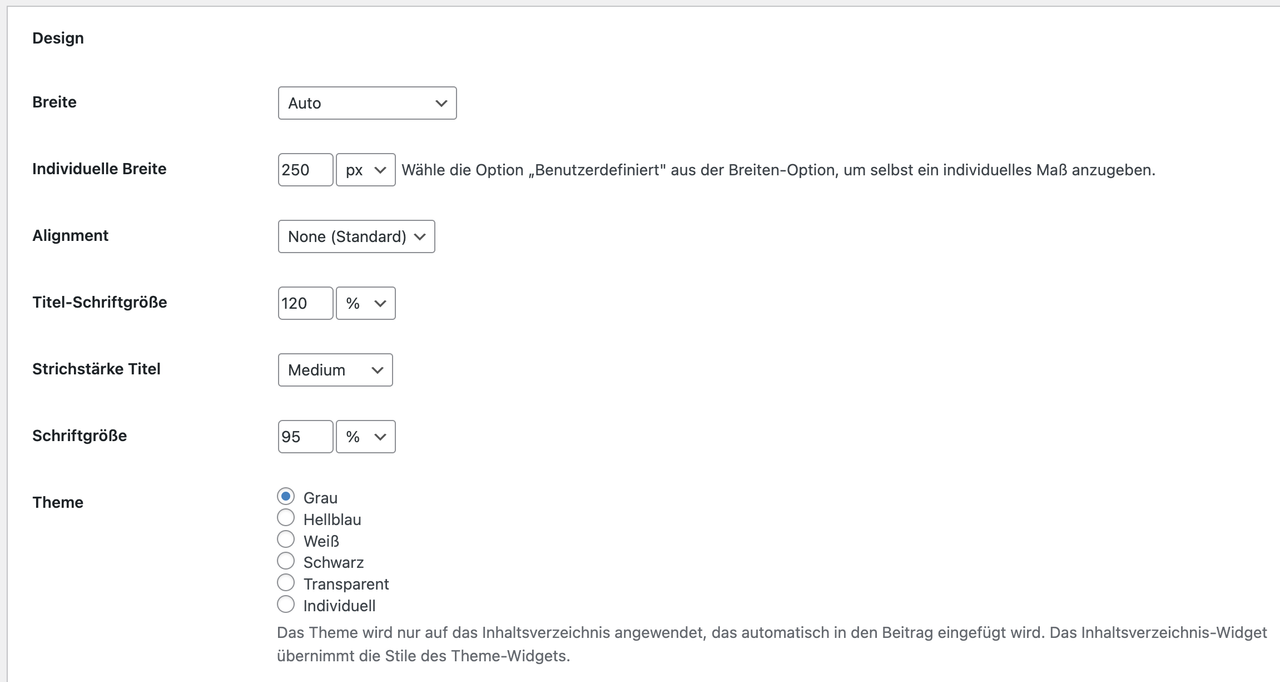This screenshot has height=682, width=1280.
Task: Click the description starting 'Das Theme wird nur'
Action: tap(772, 645)
